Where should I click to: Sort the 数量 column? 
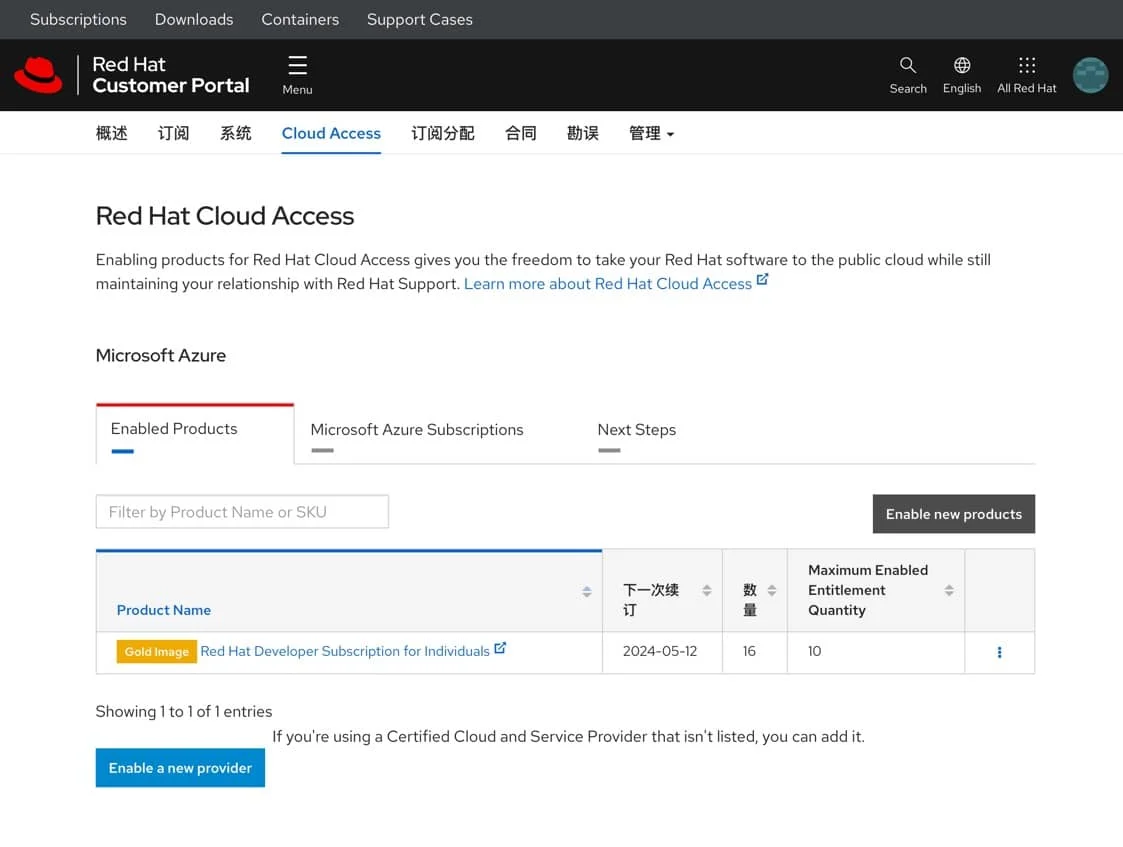pyautogui.click(x=770, y=590)
